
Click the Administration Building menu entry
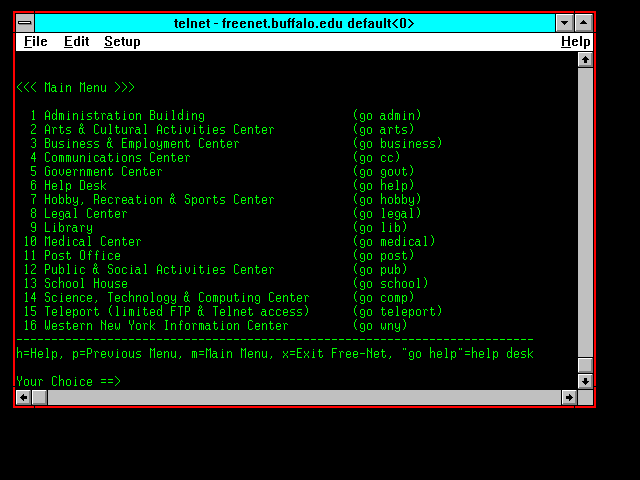coord(124,116)
